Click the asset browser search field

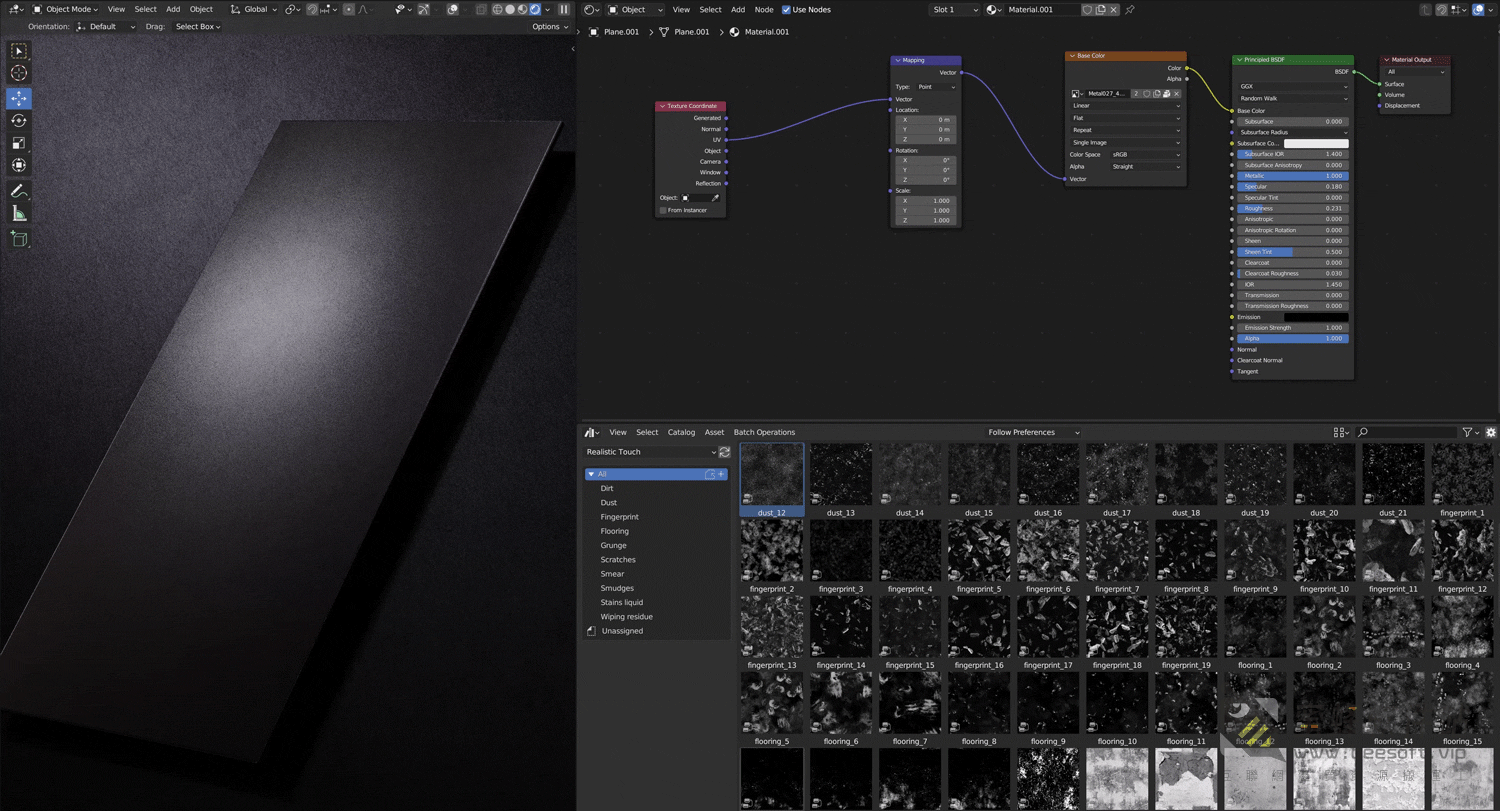pyautogui.click(x=1407, y=432)
